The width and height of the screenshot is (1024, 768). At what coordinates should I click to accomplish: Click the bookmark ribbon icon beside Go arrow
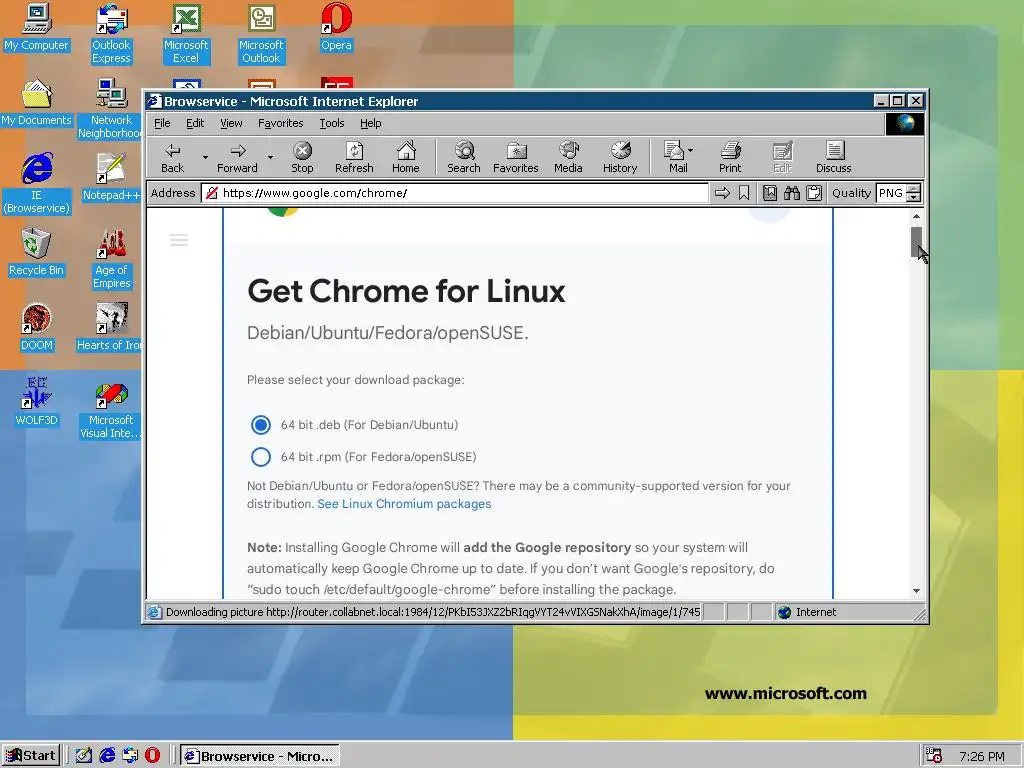pyautogui.click(x=744, y=193)
